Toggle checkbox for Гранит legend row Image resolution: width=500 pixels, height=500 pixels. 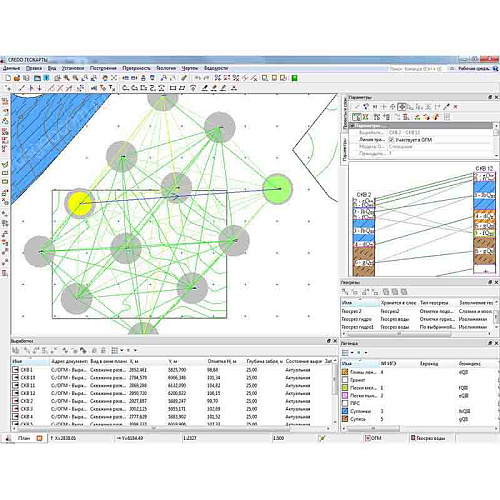click(345, 380)
